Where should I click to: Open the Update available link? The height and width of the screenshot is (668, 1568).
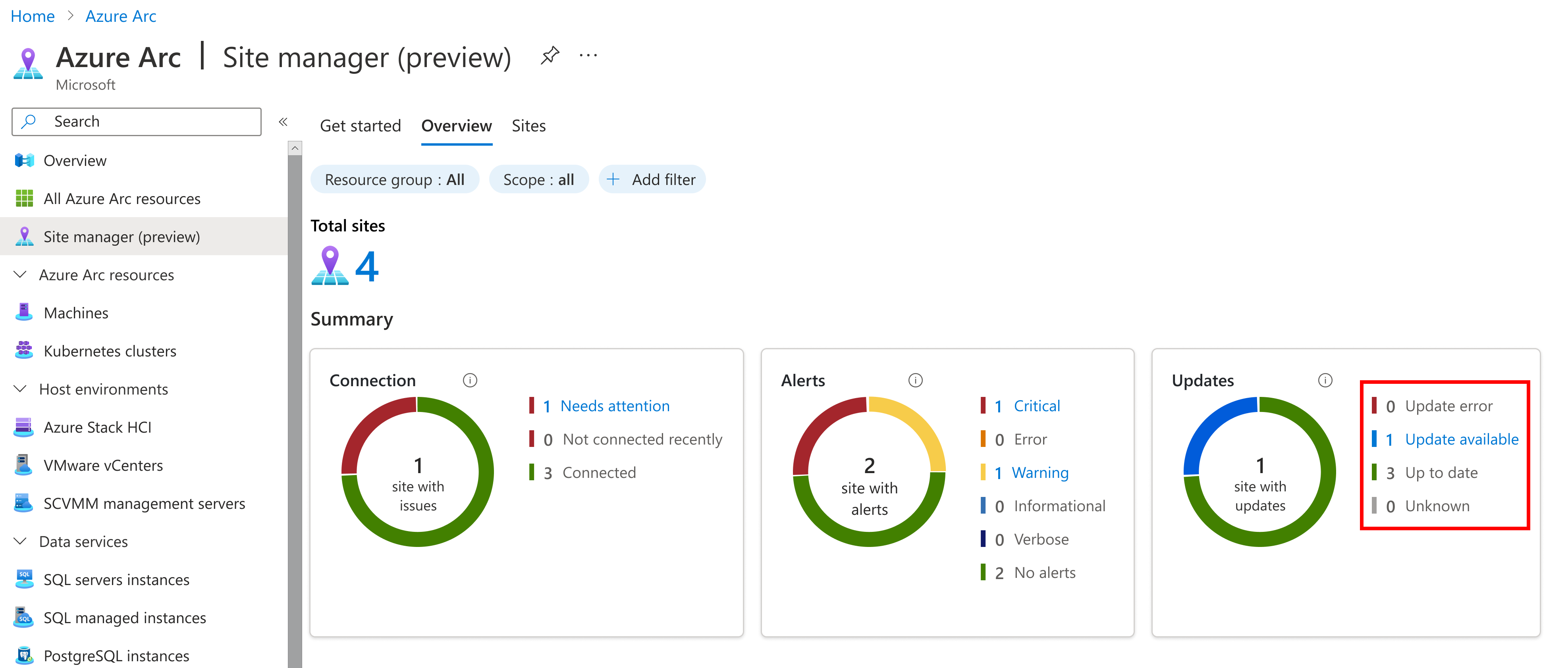[x=1462, y=439]
